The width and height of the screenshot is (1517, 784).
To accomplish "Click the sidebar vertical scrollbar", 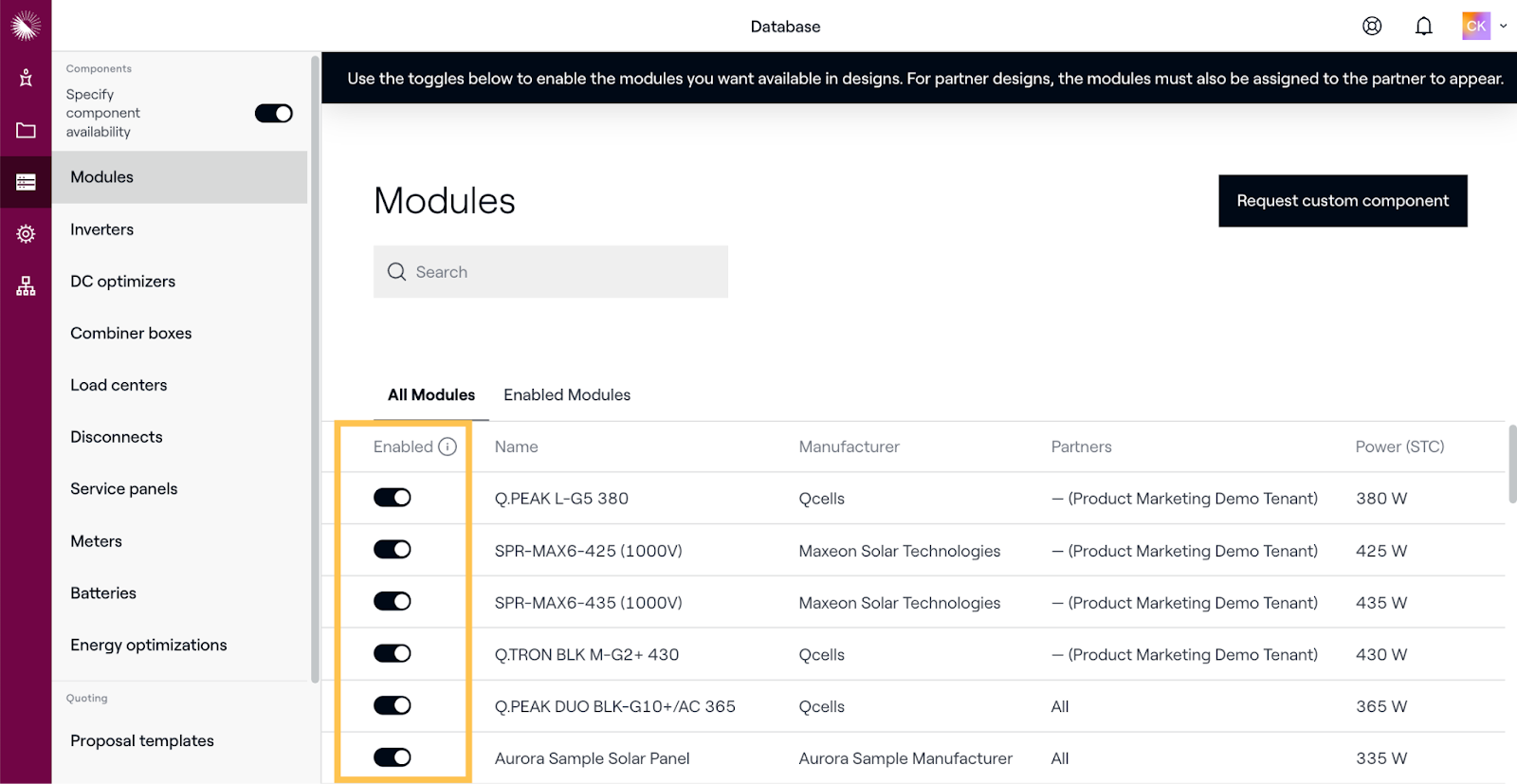I will [315, 370].
